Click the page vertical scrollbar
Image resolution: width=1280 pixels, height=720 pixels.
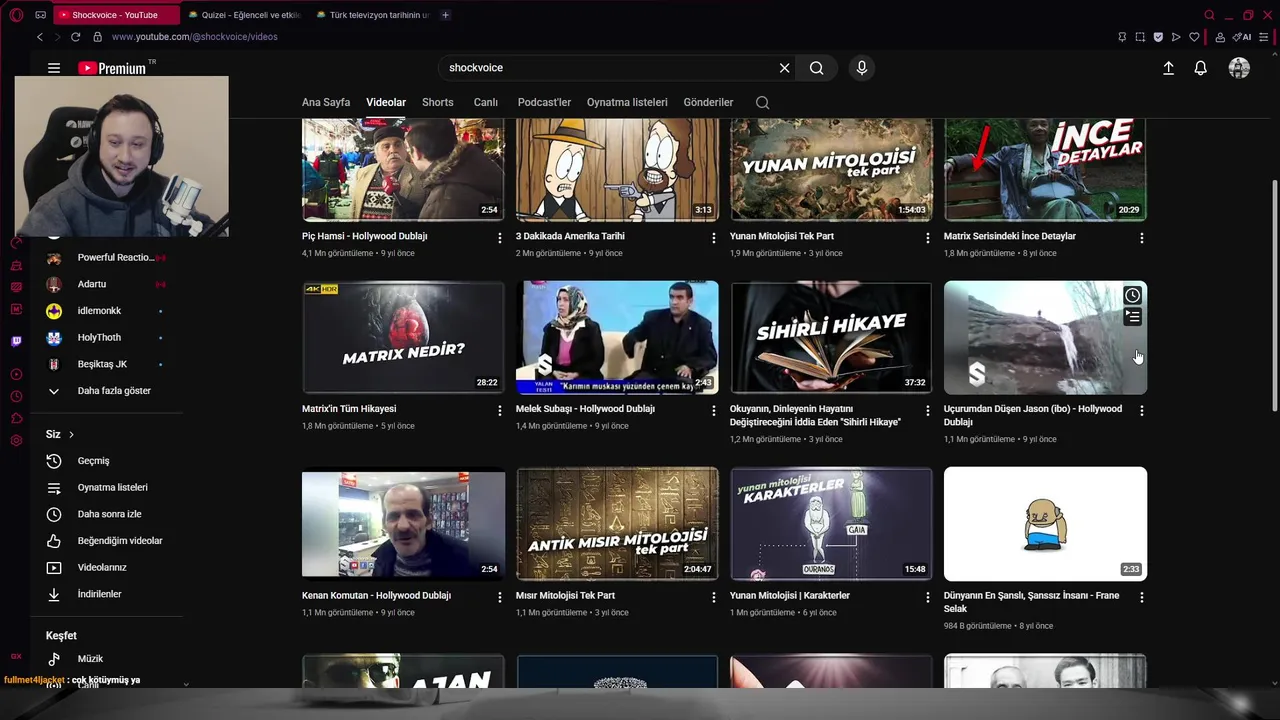(1274, 295)
